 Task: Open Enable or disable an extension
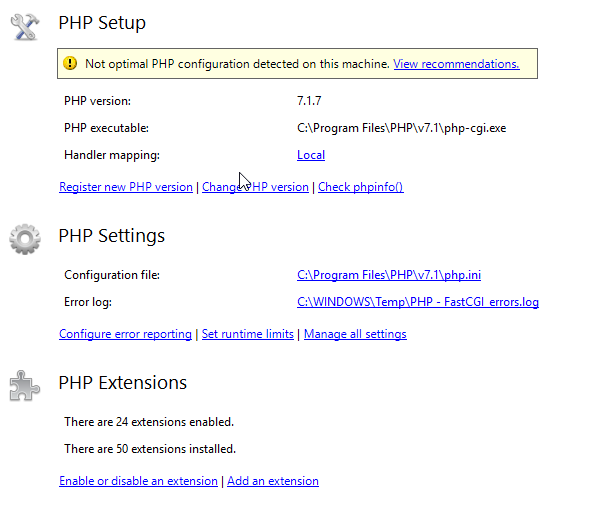(139, 481)
